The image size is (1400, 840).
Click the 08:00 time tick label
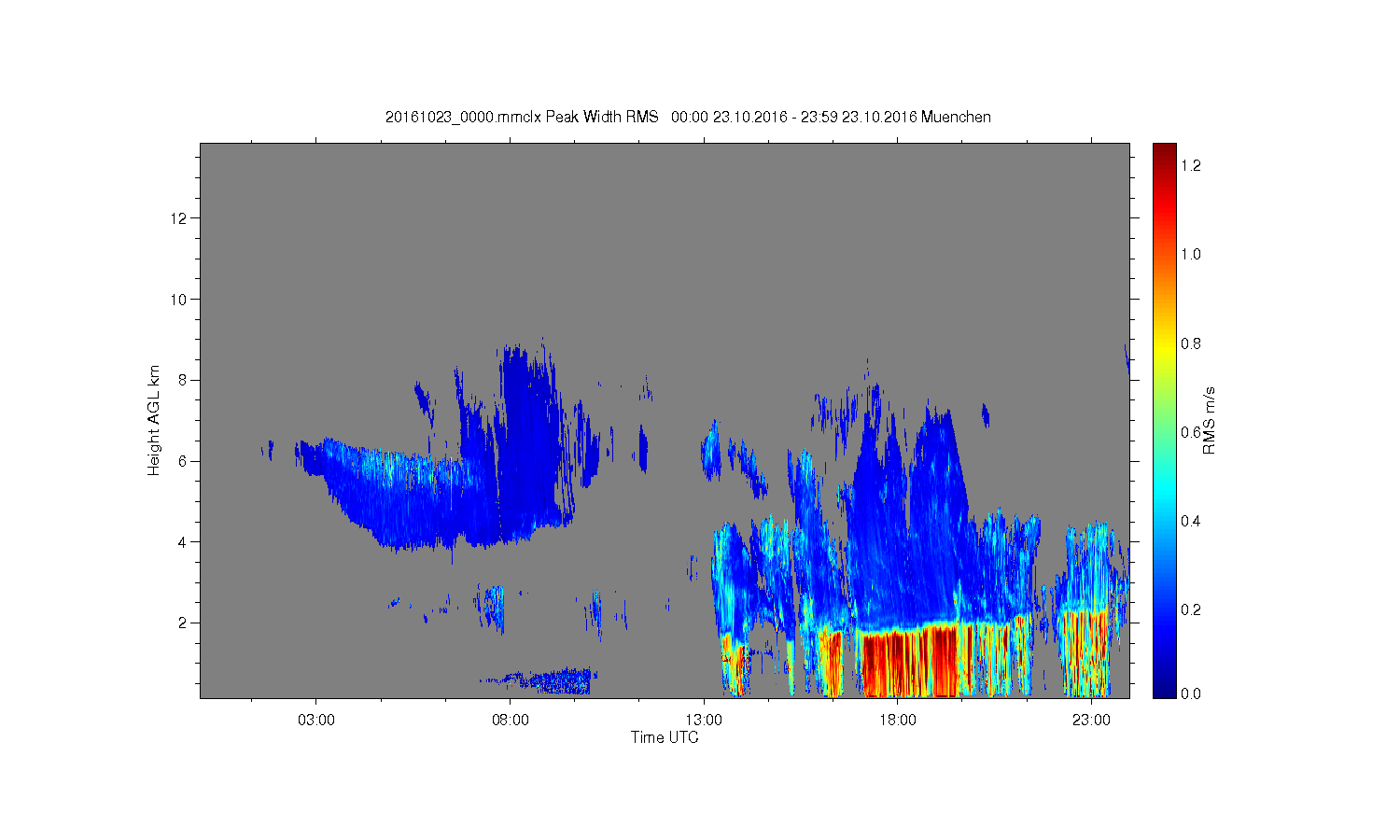(510, 721)
